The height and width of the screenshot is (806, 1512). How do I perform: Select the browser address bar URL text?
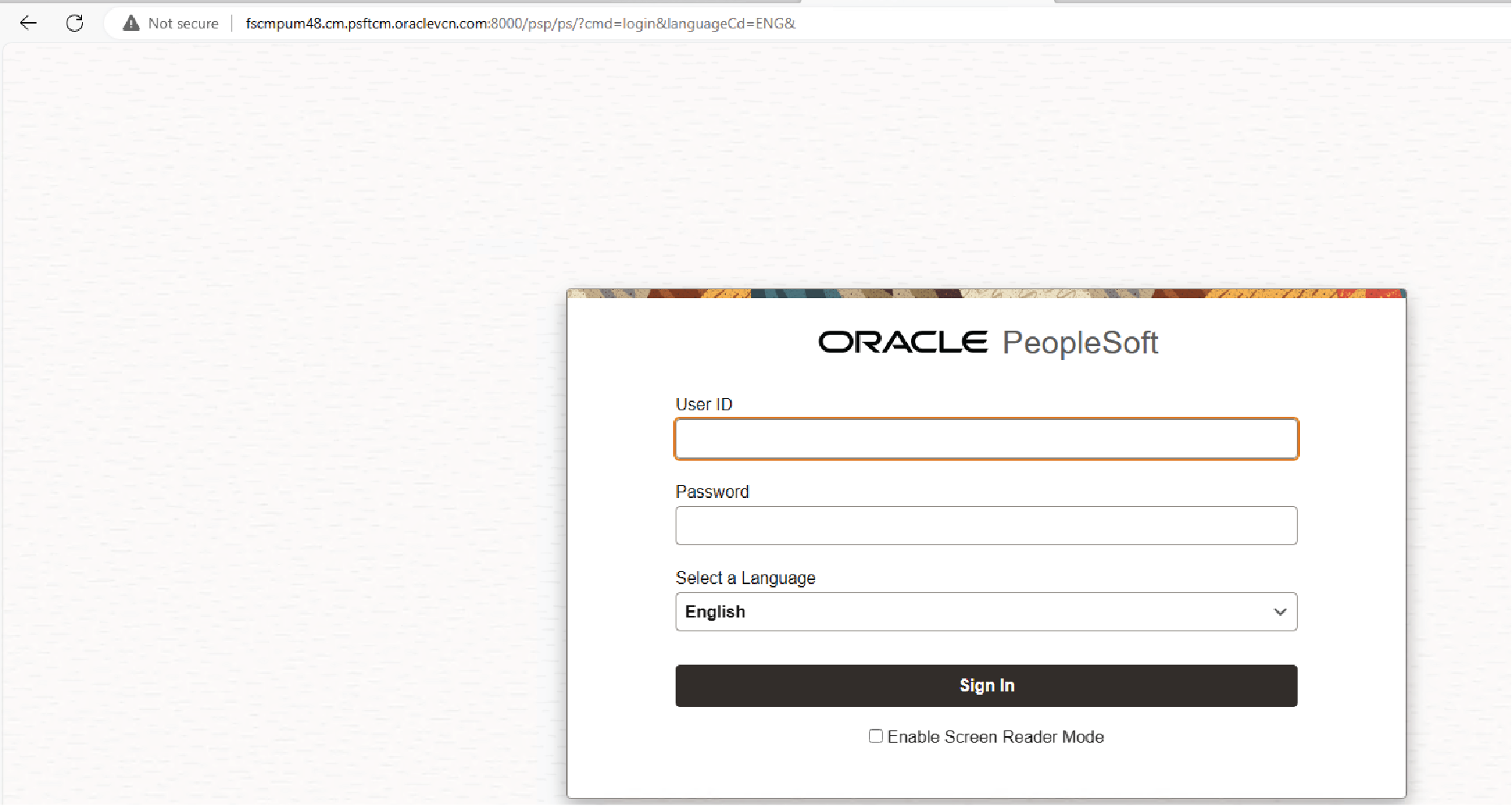coord(520,23)
